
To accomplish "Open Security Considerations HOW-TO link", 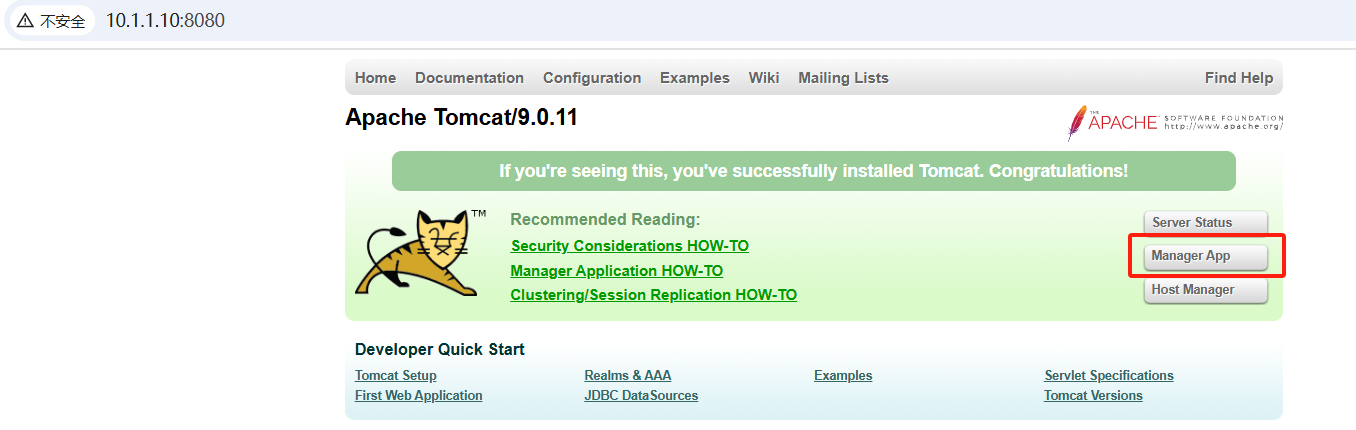I will pos(630,246).
